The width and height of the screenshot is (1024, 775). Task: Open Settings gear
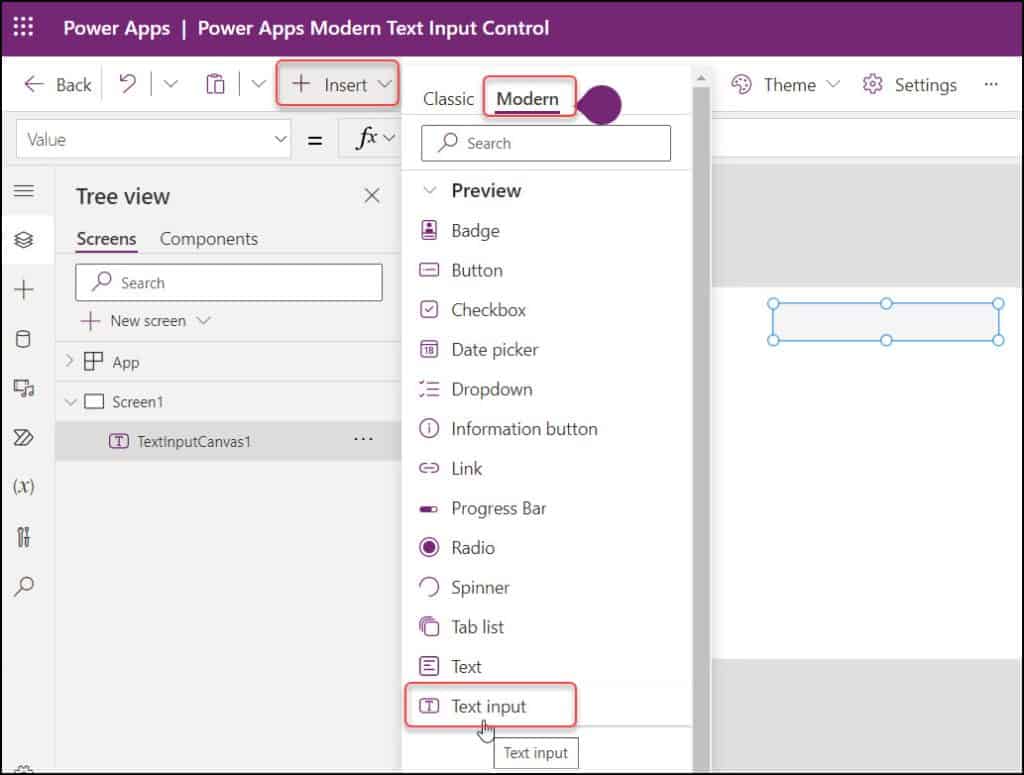pyautogui.click(x=910, y=85)
